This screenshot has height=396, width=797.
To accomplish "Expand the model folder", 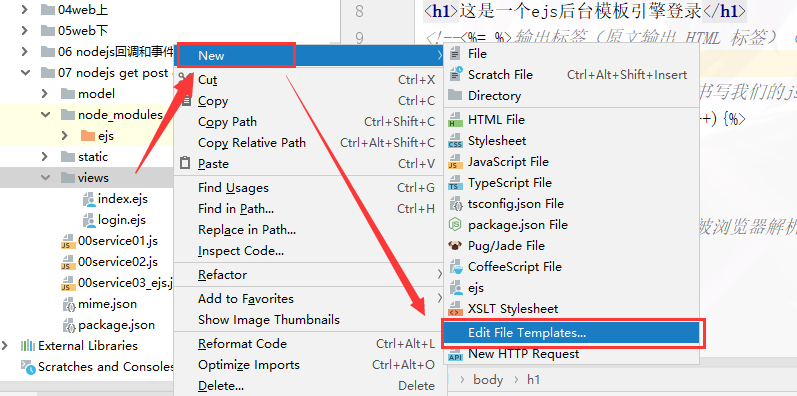I will (x=45, y=94).
